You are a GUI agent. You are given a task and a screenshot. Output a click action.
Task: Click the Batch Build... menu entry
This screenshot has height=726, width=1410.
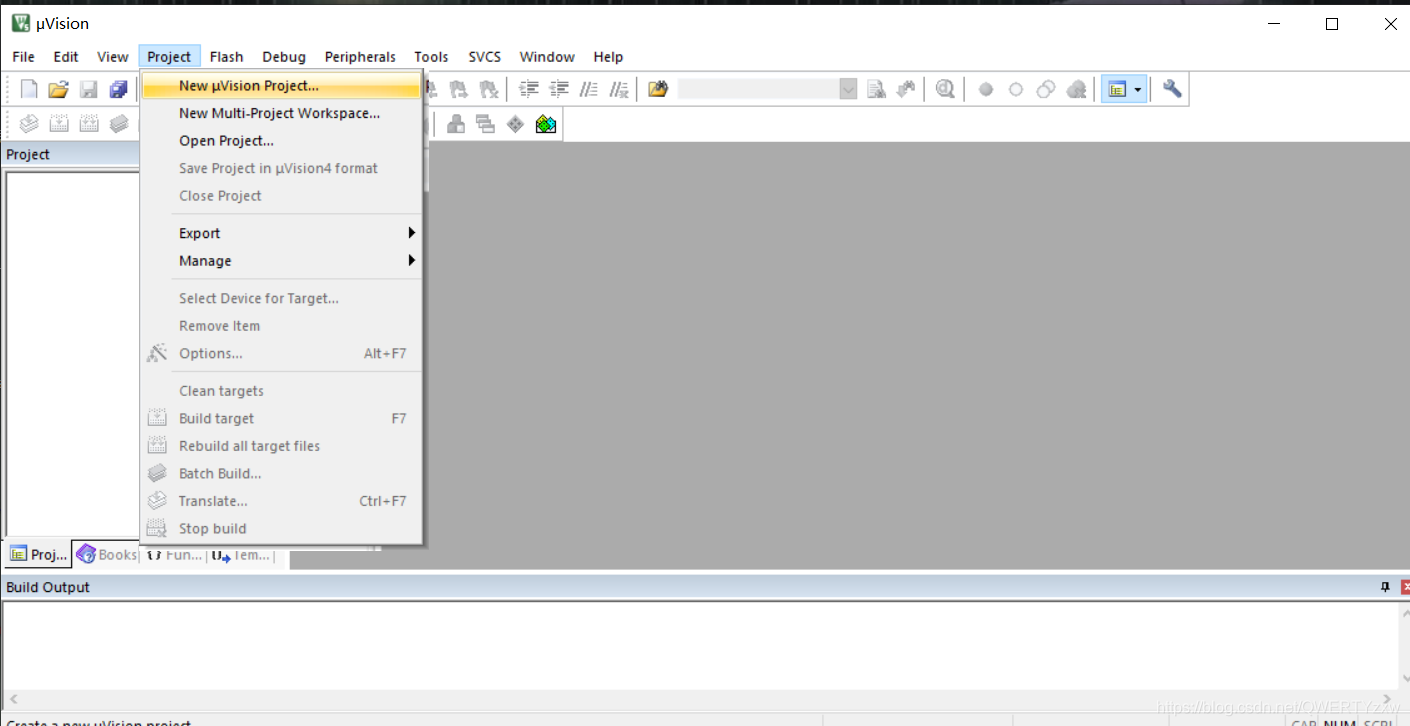point(282,473)
